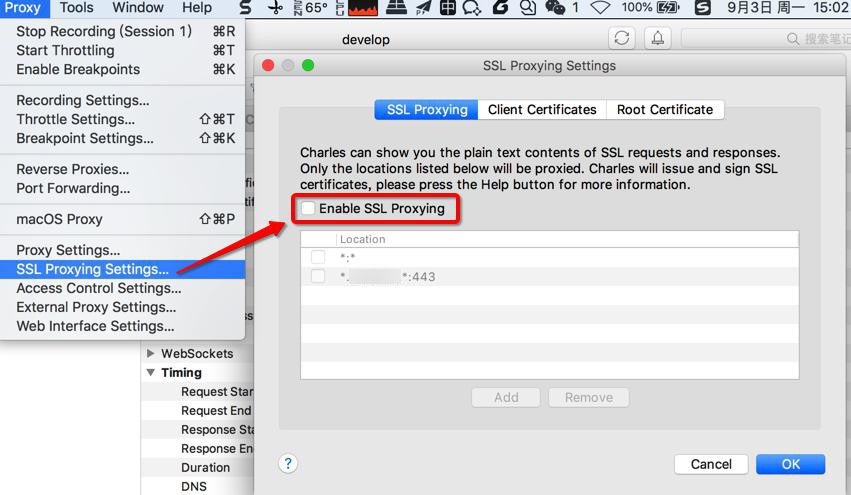This screenshot has width=851, height=495.
Task: Click the search magnifier with chat bubble icon
Action: [528, 8]
